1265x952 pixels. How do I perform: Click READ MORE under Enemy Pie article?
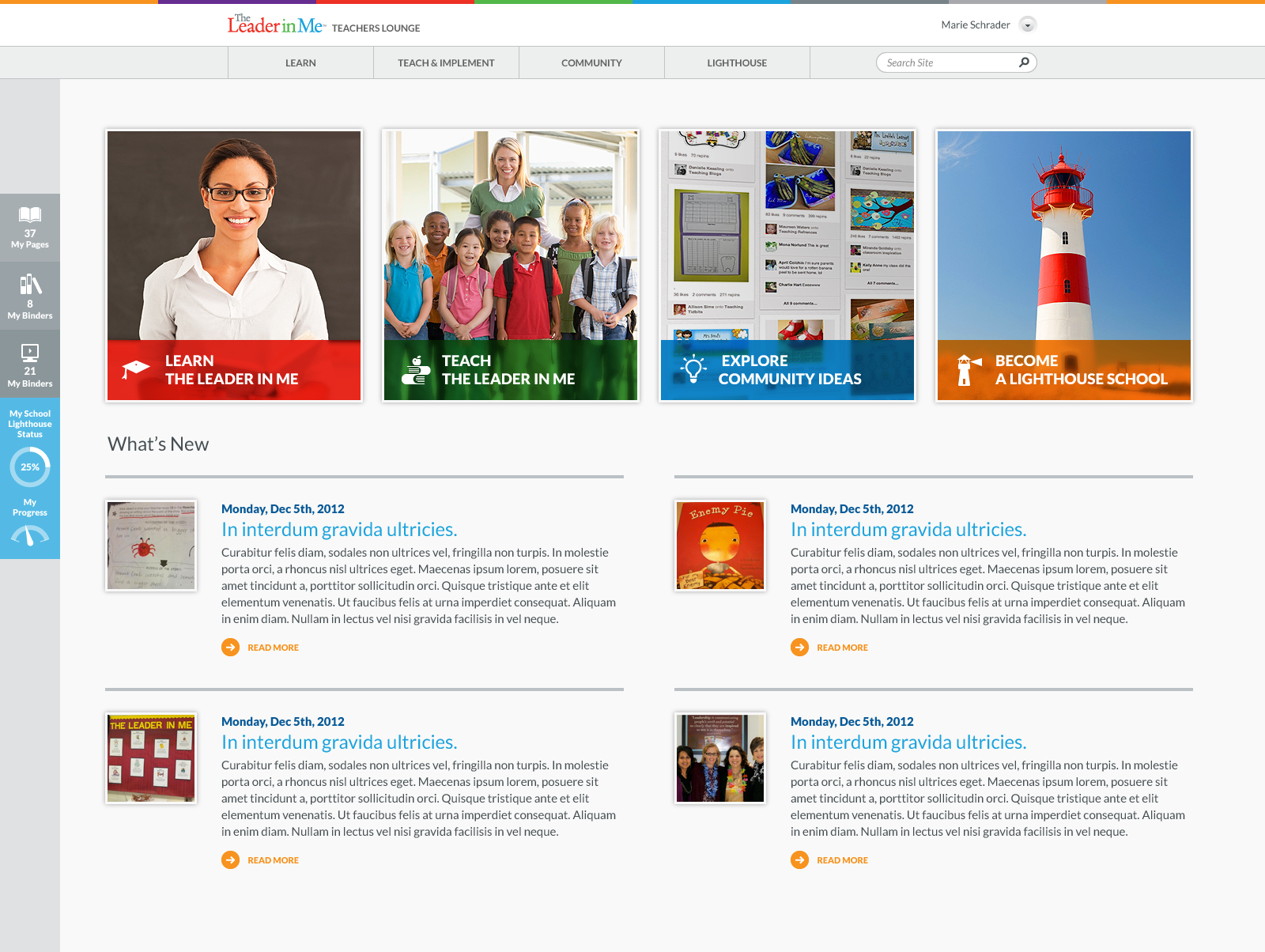[x=842, y=648]
